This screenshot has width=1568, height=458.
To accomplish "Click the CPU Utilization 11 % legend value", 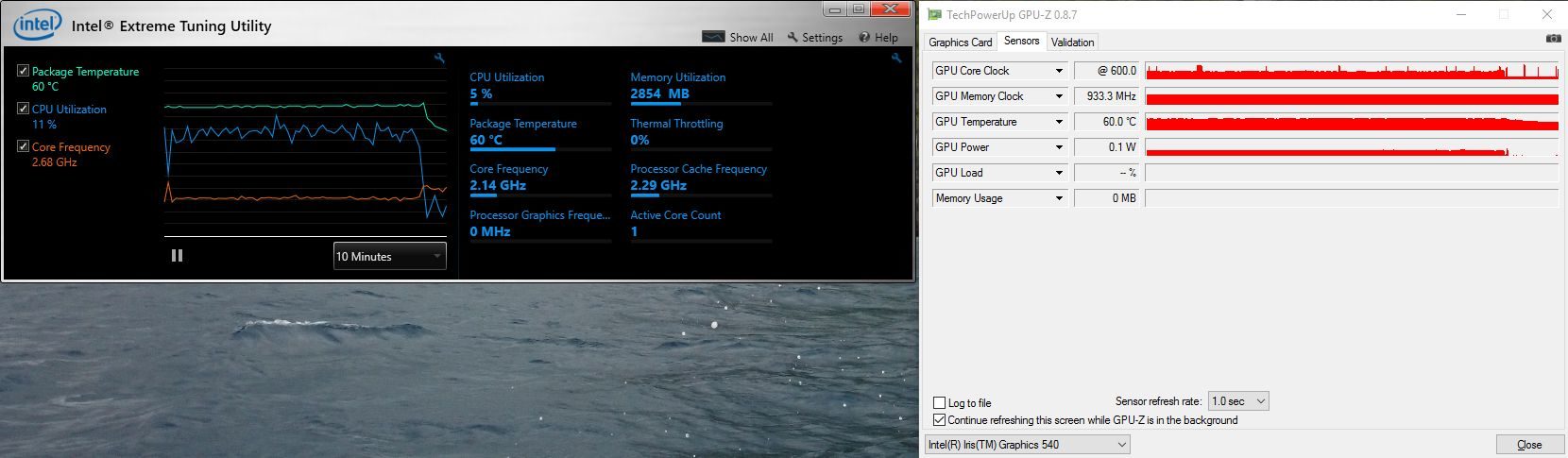I will click(x=44, y=125).
